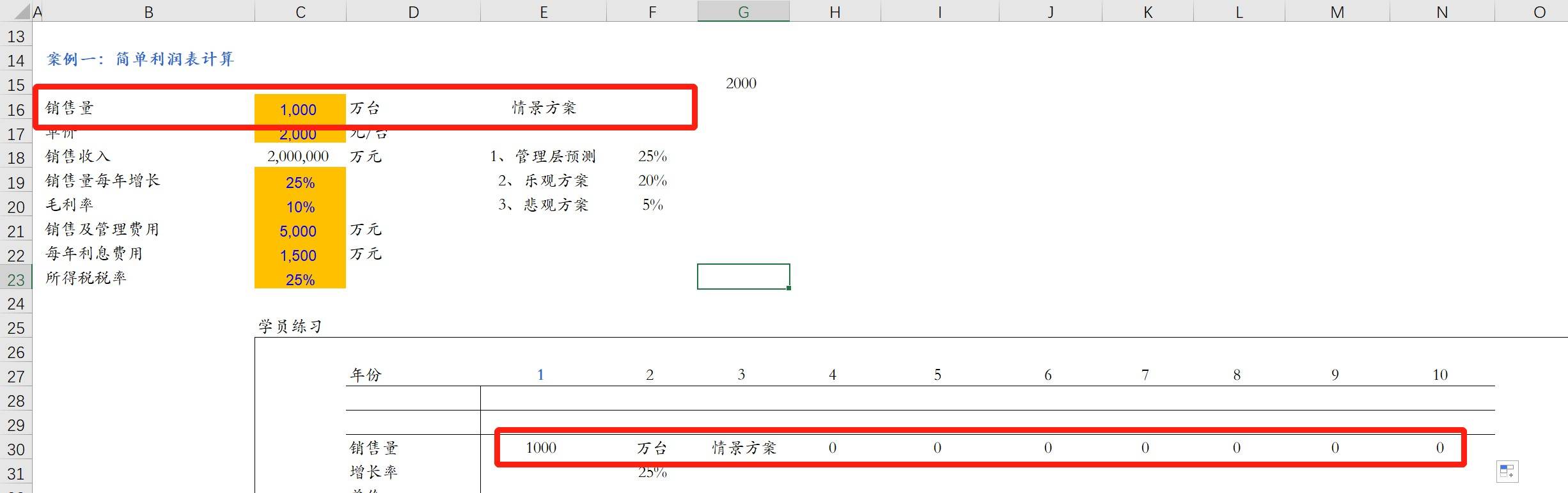Select the 1000 cell in row 30
The width and height of the screenshot is (1568, 493).
541,448
